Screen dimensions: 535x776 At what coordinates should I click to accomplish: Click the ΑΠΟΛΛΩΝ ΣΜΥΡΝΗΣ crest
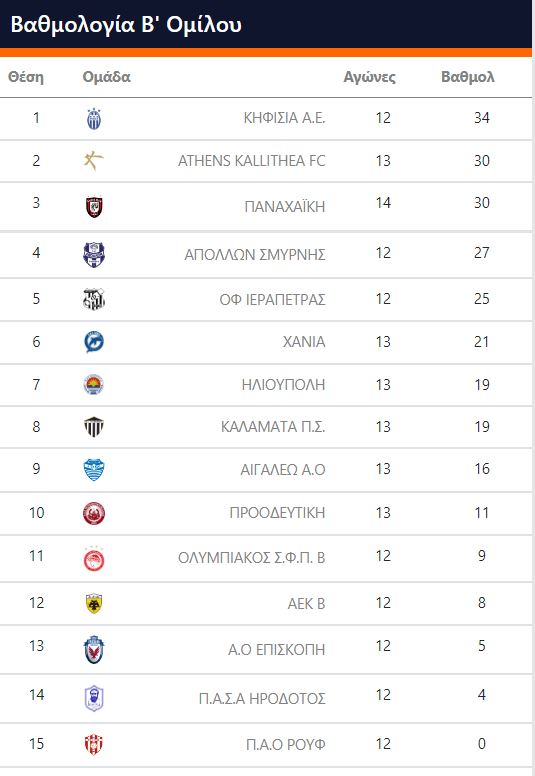coord(94,255)
